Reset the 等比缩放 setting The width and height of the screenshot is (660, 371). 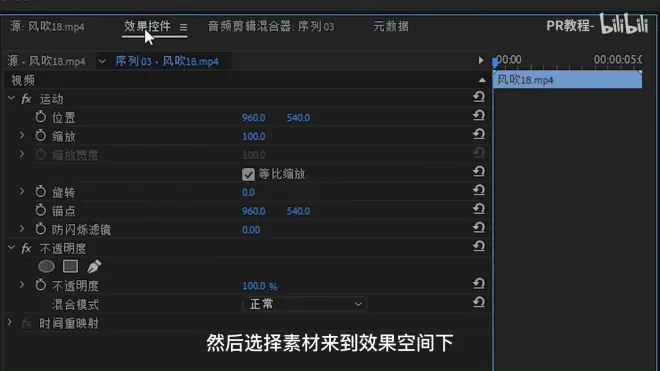pos(479,172)
